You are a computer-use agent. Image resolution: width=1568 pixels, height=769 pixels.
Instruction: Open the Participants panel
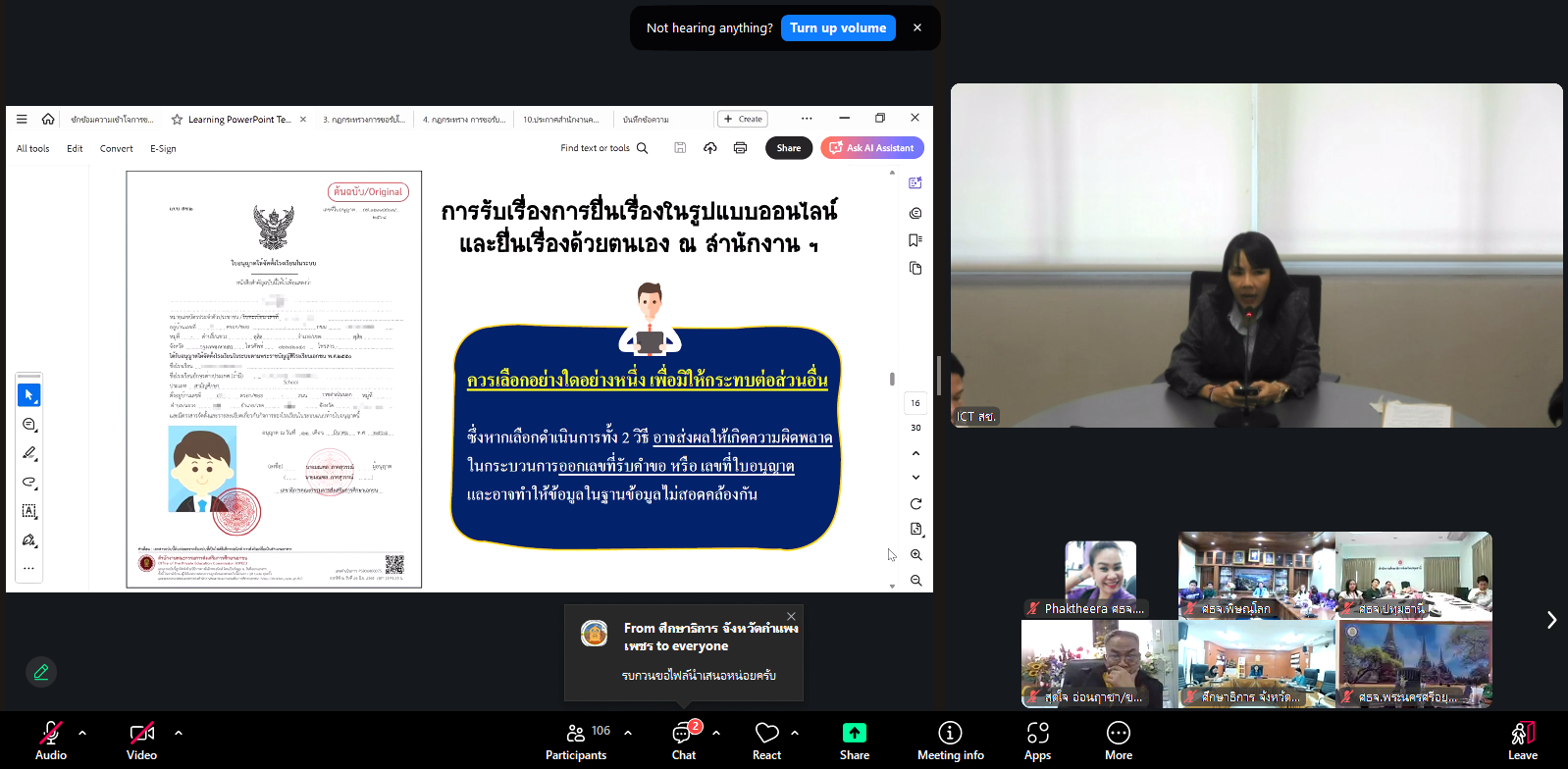pyautogui.click(x=576, y=740)
